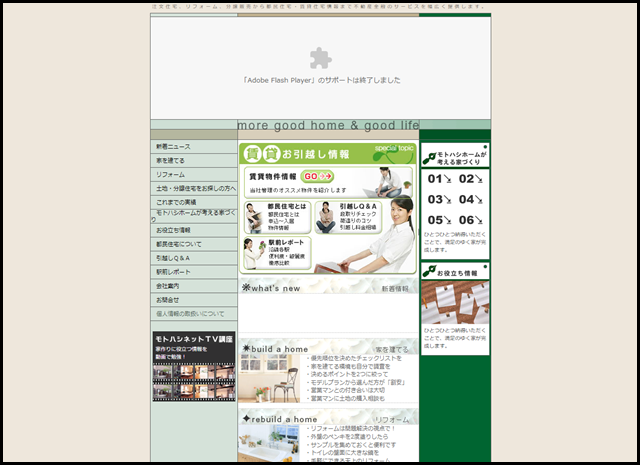Open 都民住宅について in the sidebar
This screenshot has width=640, height=465.
click(194, 244)
